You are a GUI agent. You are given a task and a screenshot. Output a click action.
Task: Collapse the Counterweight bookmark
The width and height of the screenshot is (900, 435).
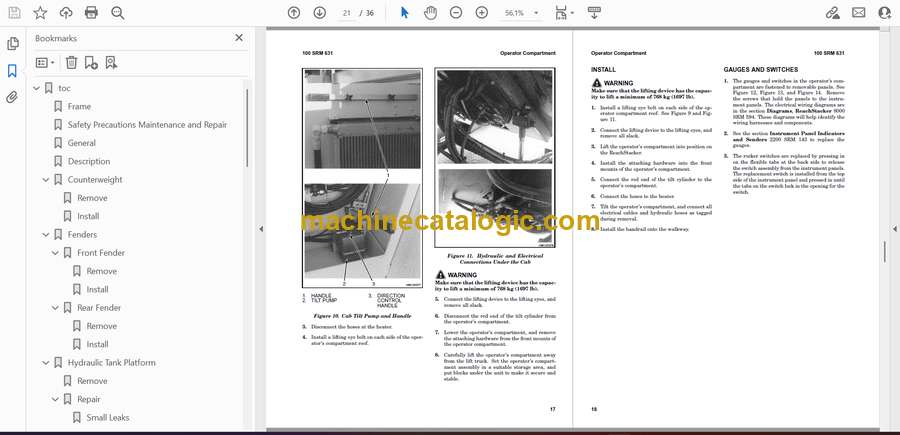pos(46,180)
